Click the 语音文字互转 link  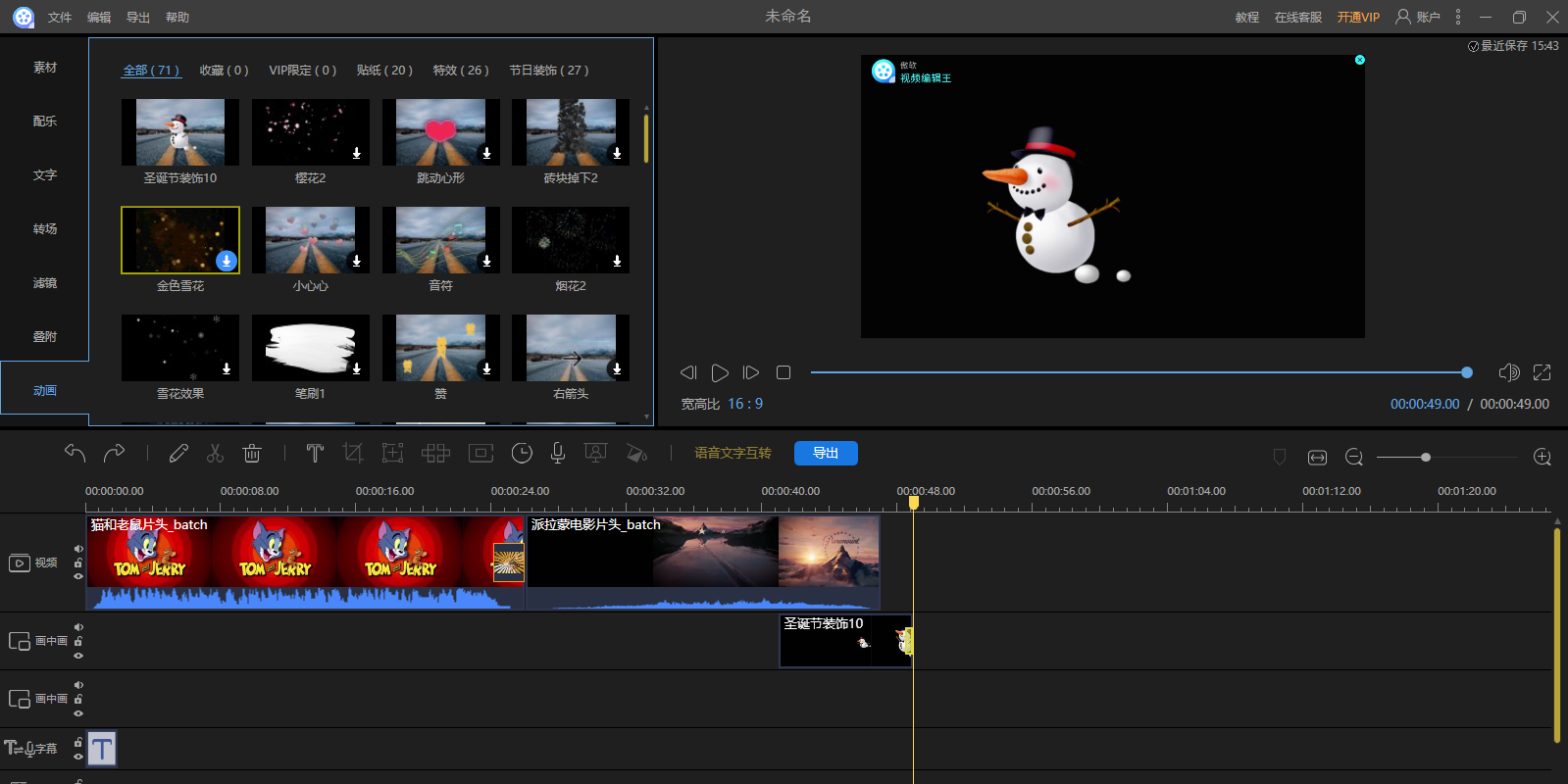733,453
